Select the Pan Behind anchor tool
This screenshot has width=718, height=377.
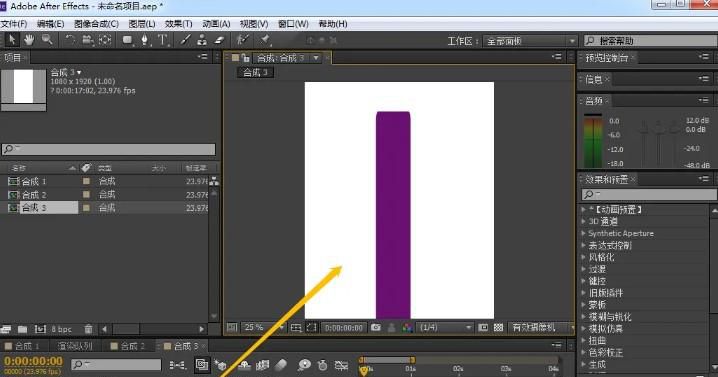pyautogui.click(x=105, y=40)
